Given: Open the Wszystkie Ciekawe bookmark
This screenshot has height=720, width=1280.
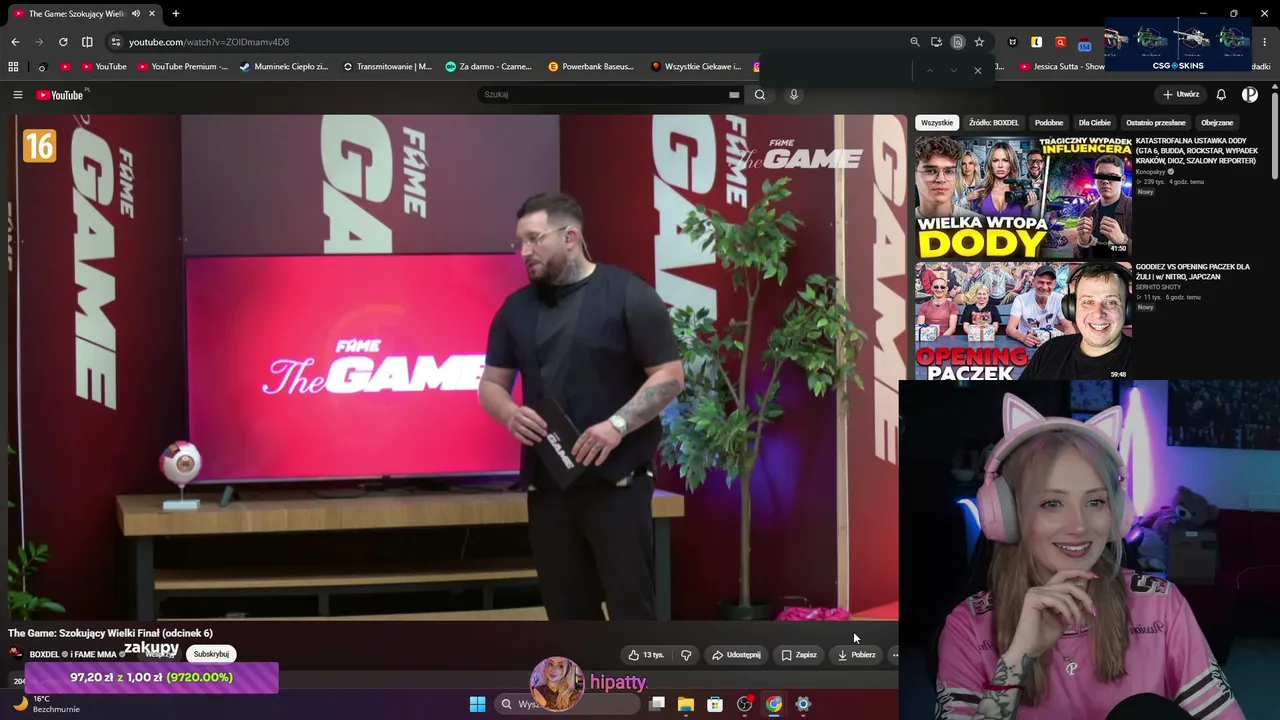Looking at the screenshot, I should 696,67.
